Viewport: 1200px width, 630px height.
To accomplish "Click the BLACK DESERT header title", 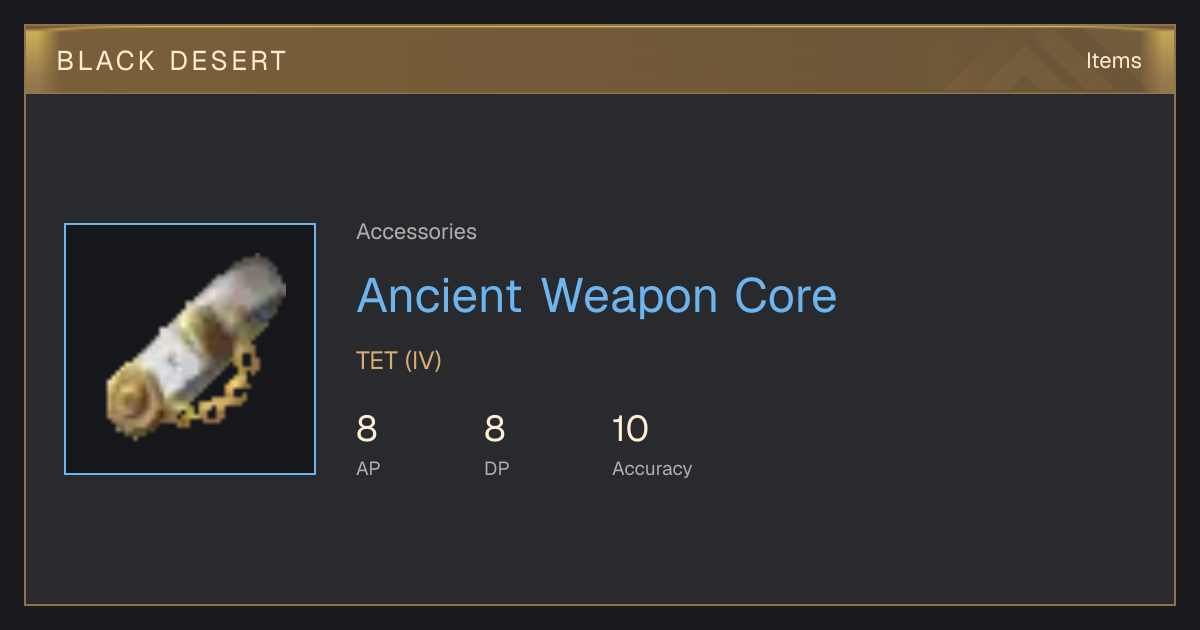I will pyautogui.click(x=172, y=61).
